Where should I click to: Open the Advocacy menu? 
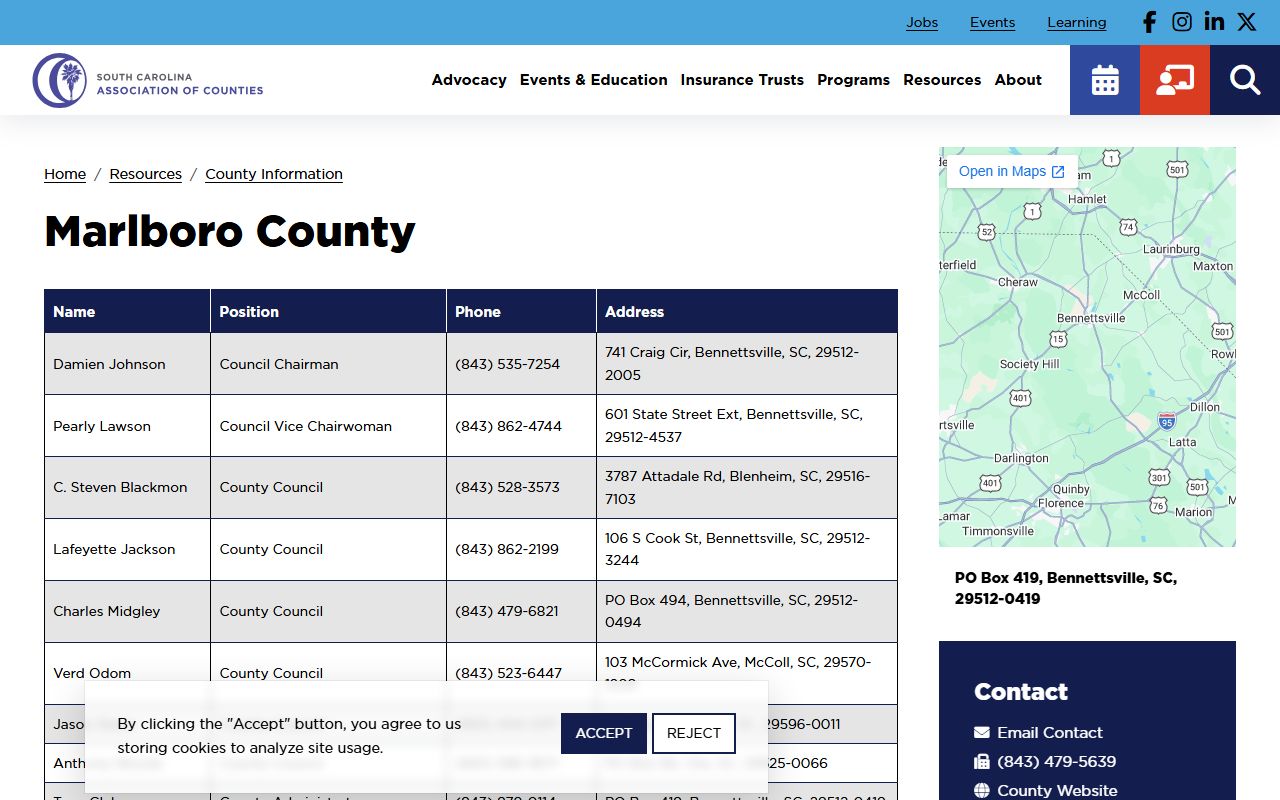pos(469,80)
